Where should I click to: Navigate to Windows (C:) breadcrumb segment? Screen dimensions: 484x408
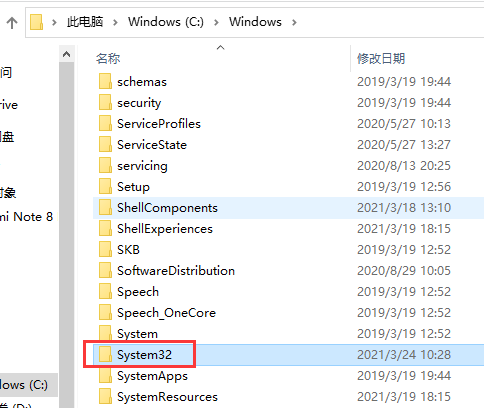[x=166, y=22]
